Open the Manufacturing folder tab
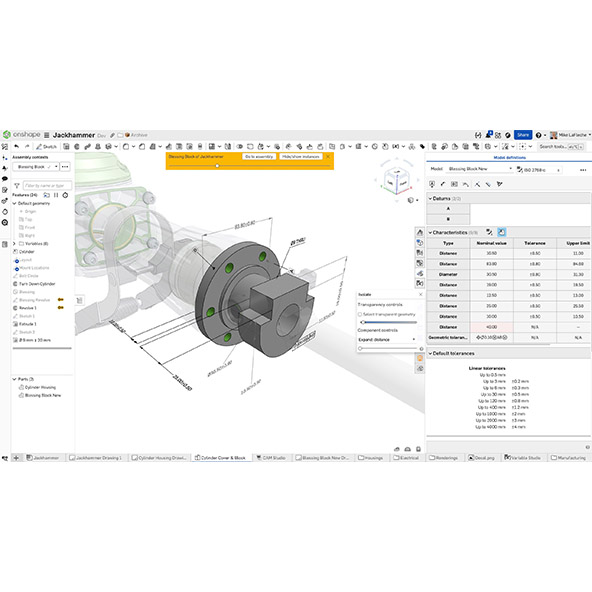592x592 pixels. 568,458
